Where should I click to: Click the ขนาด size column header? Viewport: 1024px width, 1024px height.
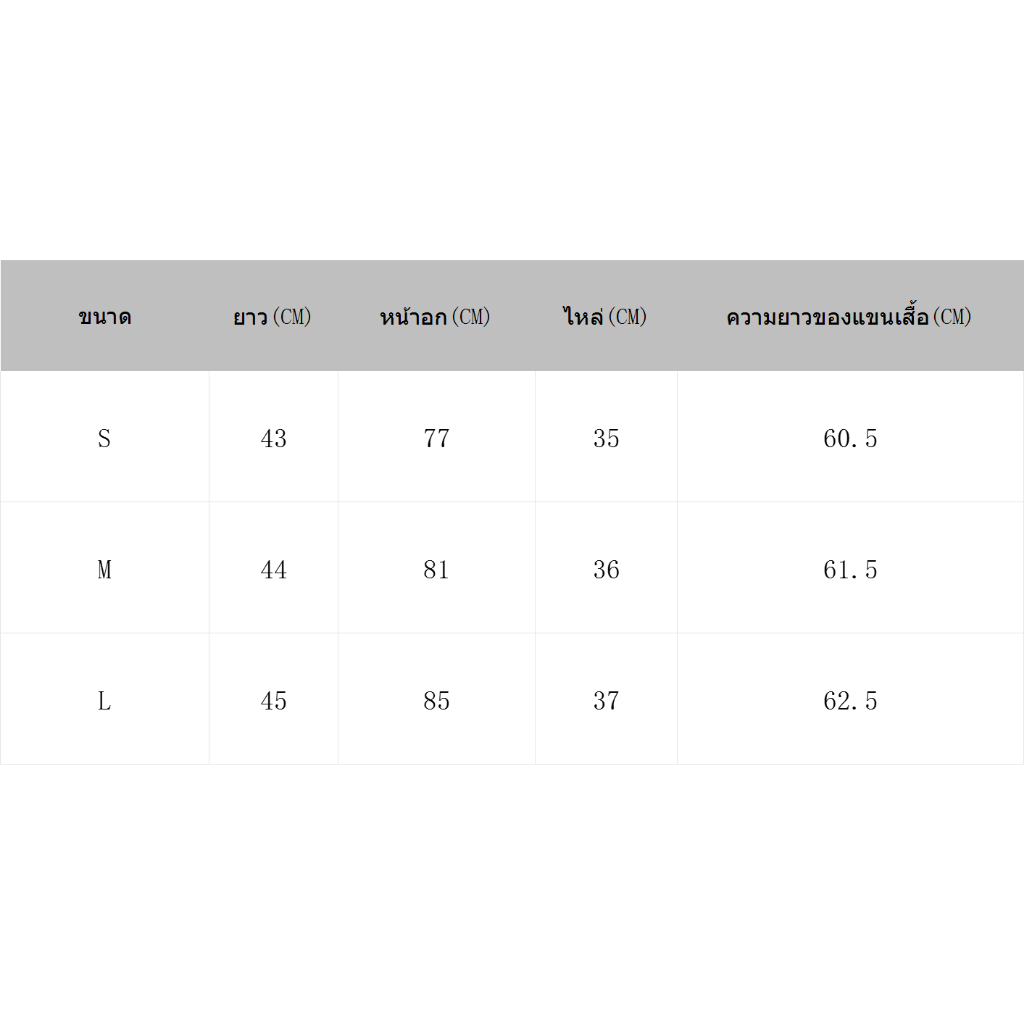(x=104, y=317)
